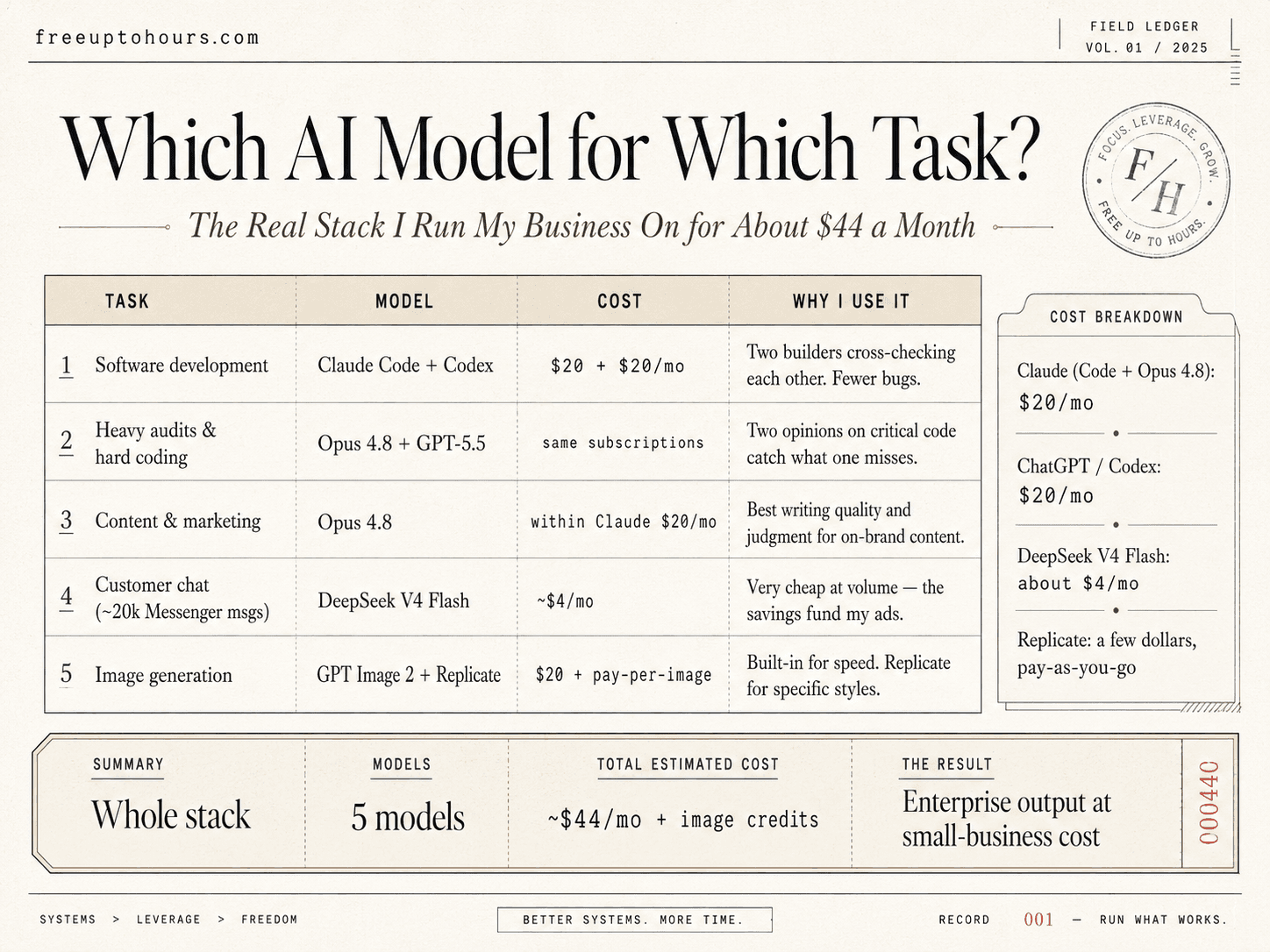This screenshot has height=952, width=1270.
Task: Click the SUMMARY label
Action: [128, 764]
